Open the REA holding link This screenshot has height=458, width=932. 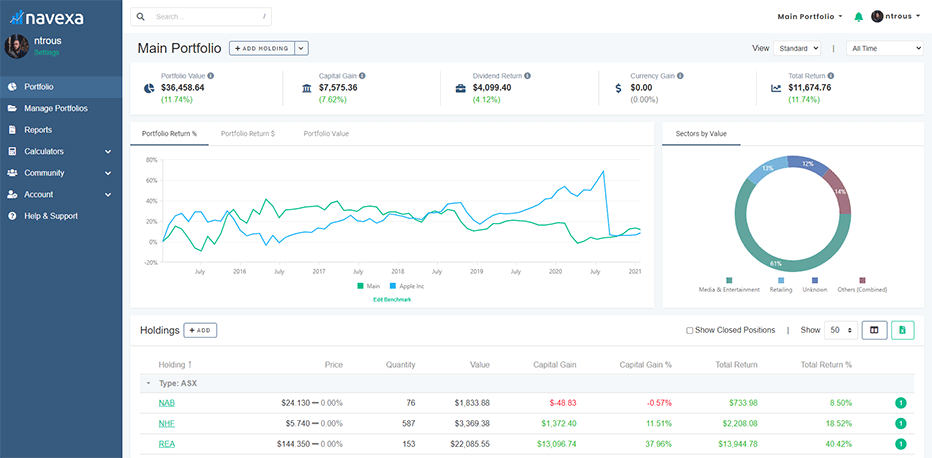[166, 444]
